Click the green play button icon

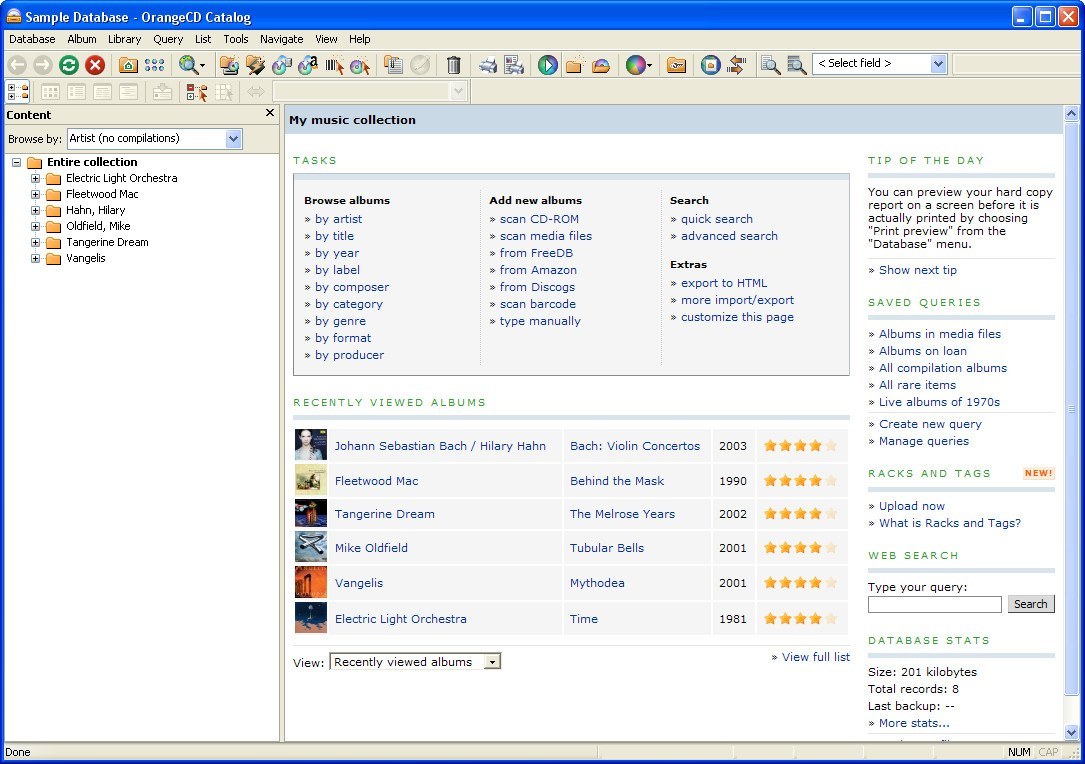coord(547,65)
